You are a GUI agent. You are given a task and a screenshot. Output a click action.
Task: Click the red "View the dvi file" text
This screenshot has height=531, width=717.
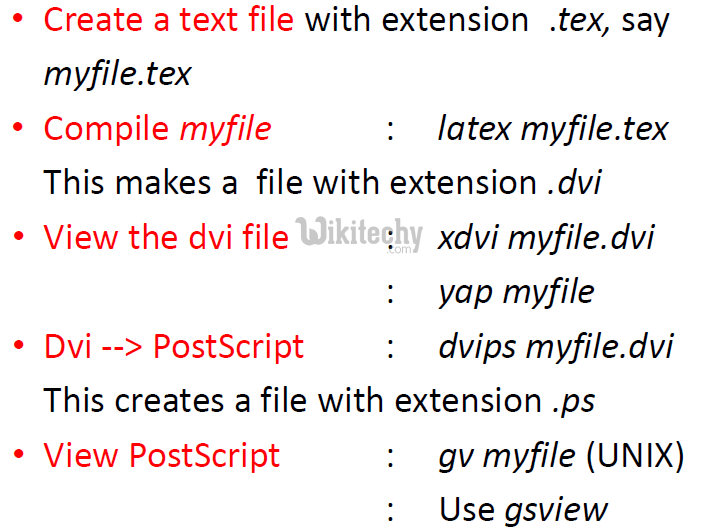(x=166, y=237)
